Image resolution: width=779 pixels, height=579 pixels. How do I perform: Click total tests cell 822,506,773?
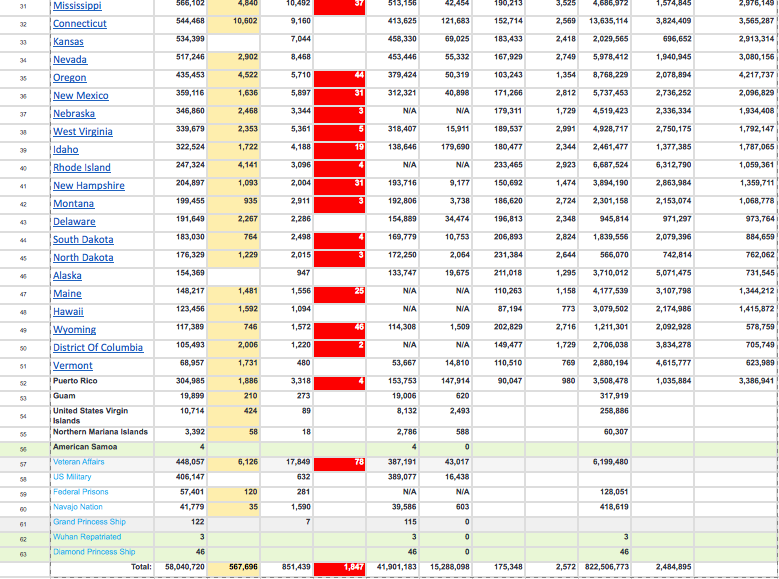point(606,567)
